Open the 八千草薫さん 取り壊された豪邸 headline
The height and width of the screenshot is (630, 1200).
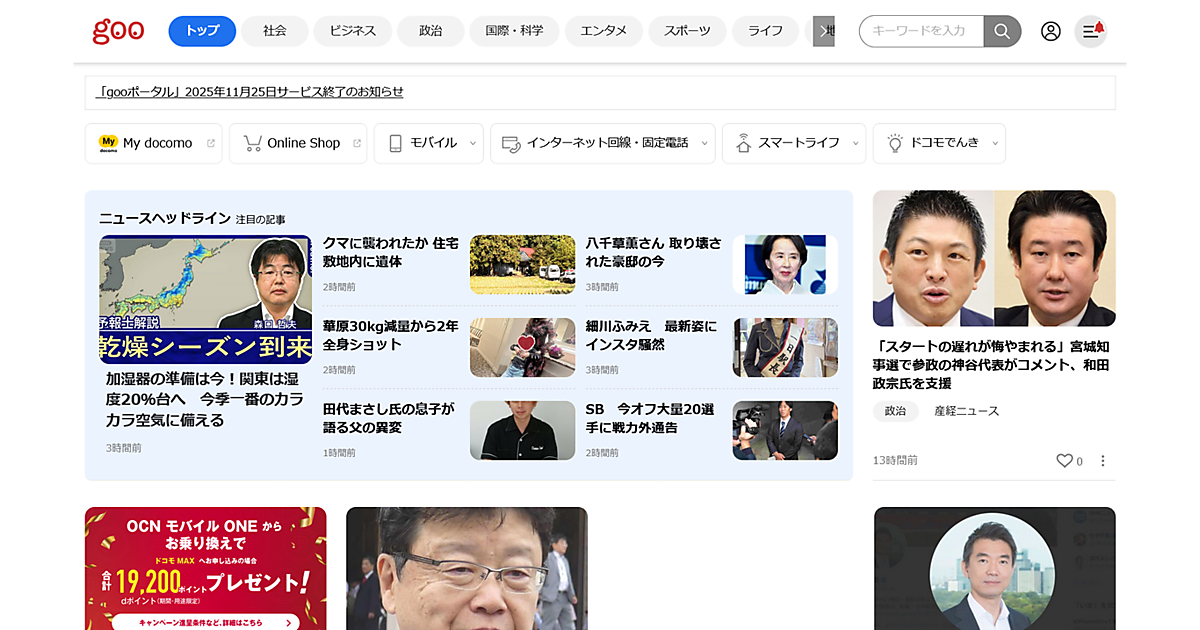(653, 252)
